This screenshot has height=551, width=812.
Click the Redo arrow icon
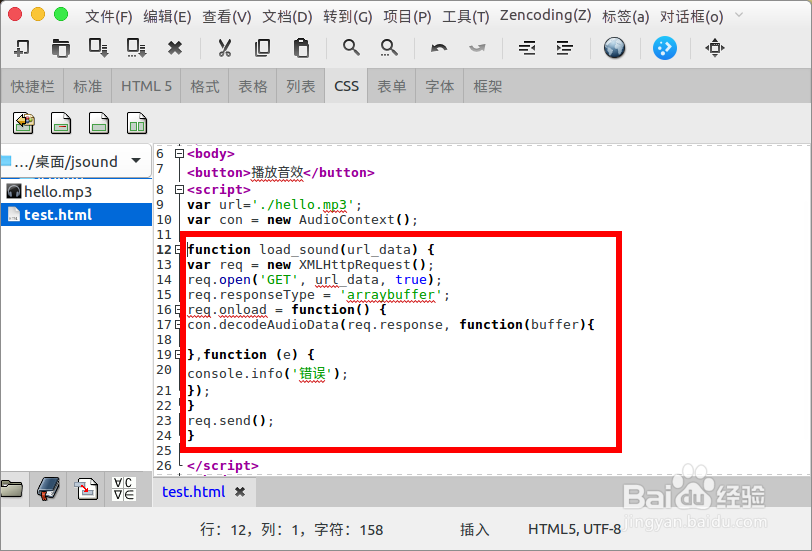tap(477, 48)
